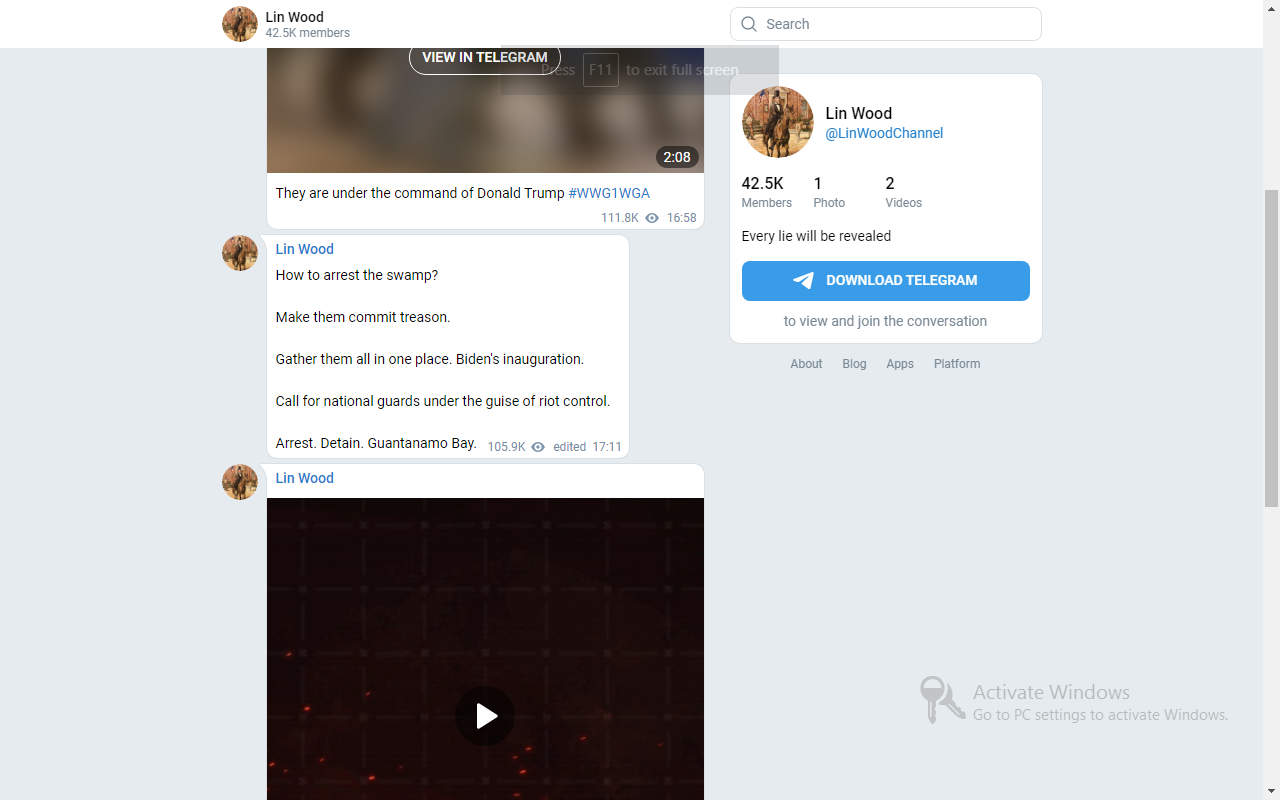Focus the Search input field

[x=886, y=24]
